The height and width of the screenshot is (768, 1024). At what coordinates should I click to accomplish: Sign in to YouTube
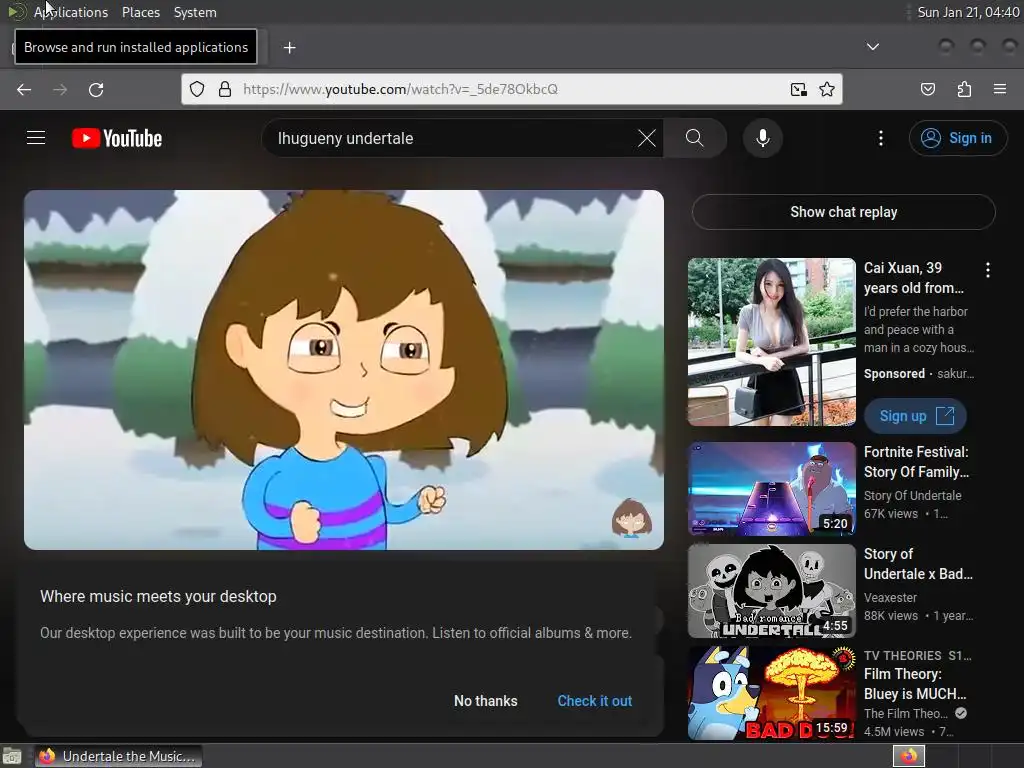tap(957, 138)
